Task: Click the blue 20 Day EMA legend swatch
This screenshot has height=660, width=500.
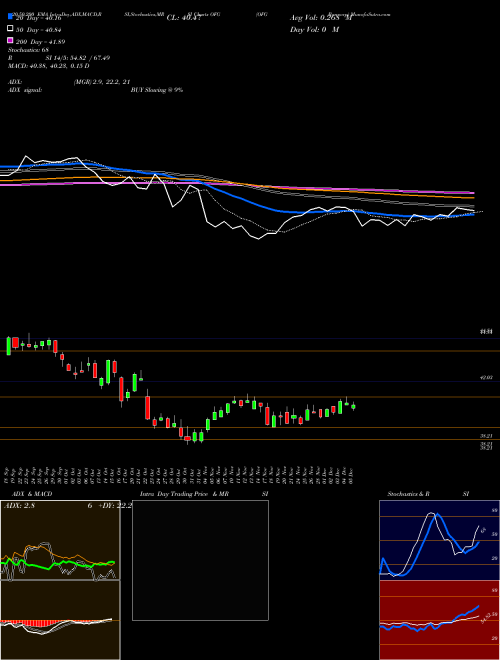Action: [11, 17]
